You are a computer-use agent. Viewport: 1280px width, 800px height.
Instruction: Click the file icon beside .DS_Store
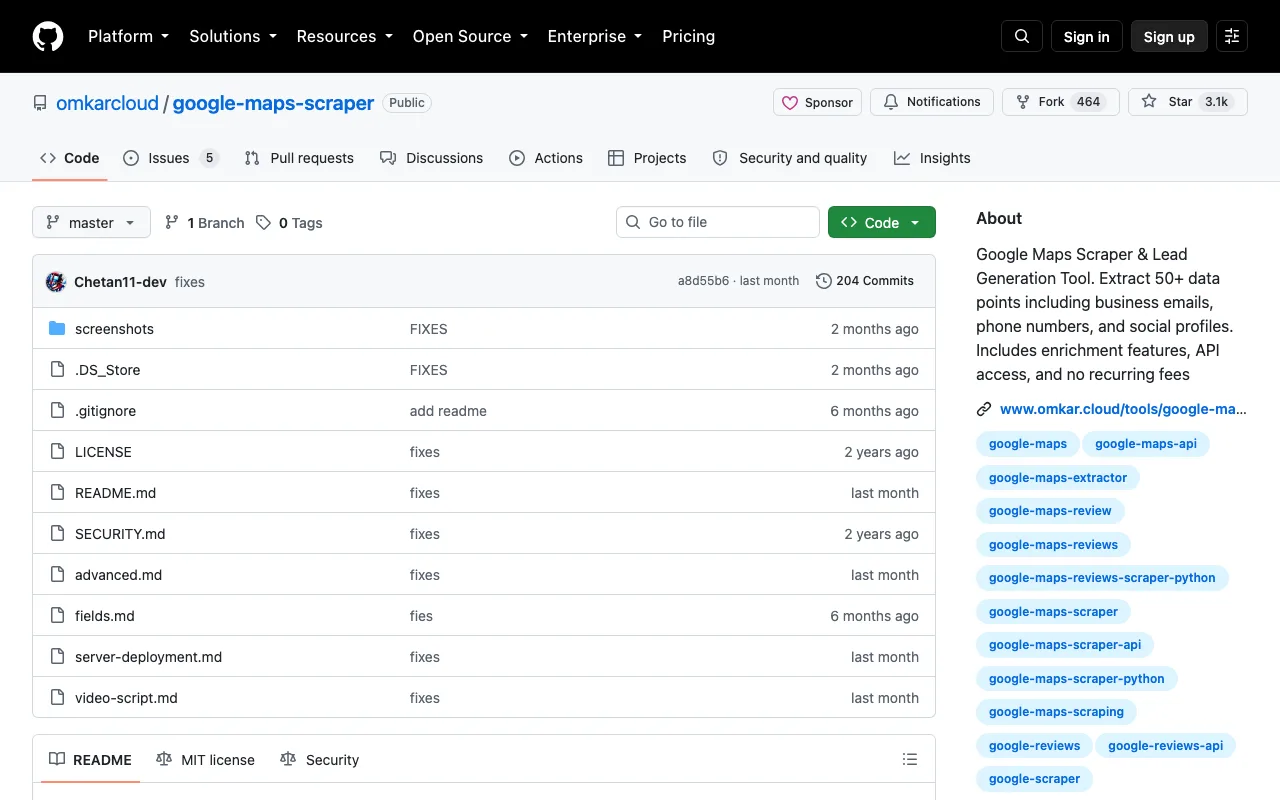click(57, 370)
